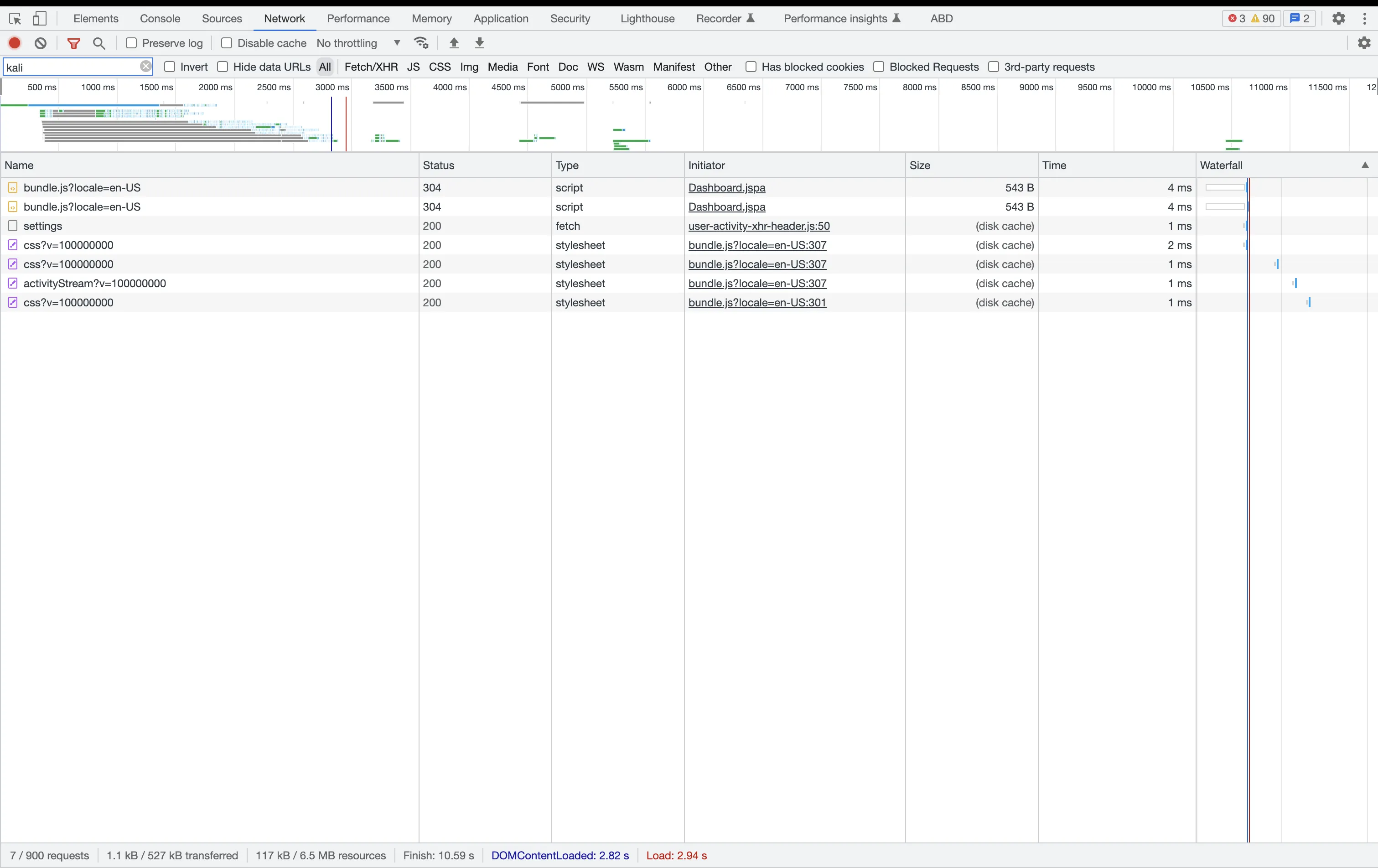Open network search with magnifier icon
Screen dimensions: 1378x868
point(99,43)
